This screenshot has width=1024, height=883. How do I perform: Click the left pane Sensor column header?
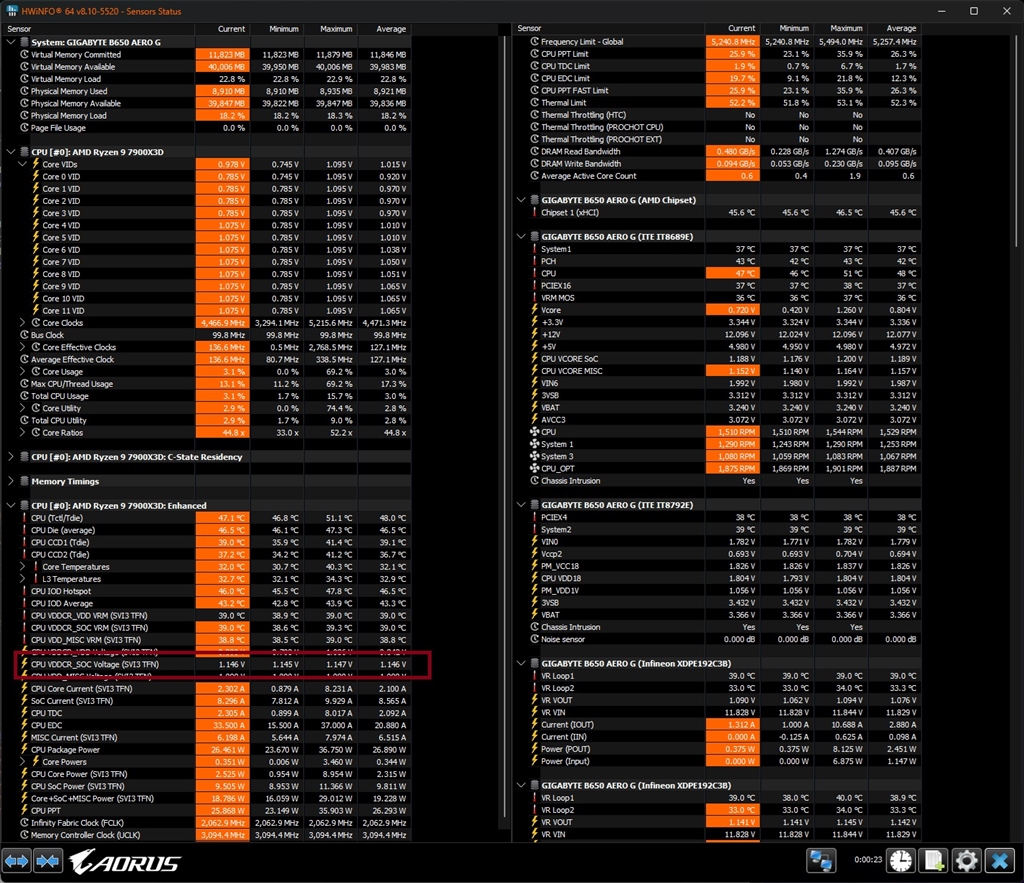[x=98, y=29]
